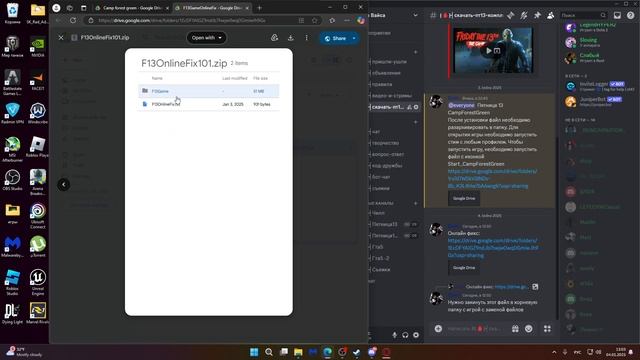Open Discord apps grid icon
Viewport: 640px width, 360px height.
[547, 329]
